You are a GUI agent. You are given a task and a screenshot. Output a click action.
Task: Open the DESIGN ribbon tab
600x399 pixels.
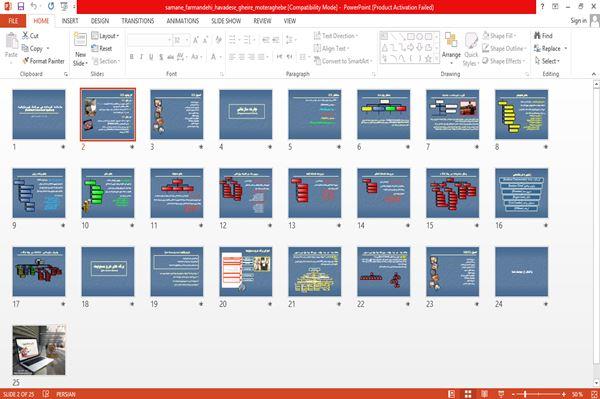click(x=100, y=21)
